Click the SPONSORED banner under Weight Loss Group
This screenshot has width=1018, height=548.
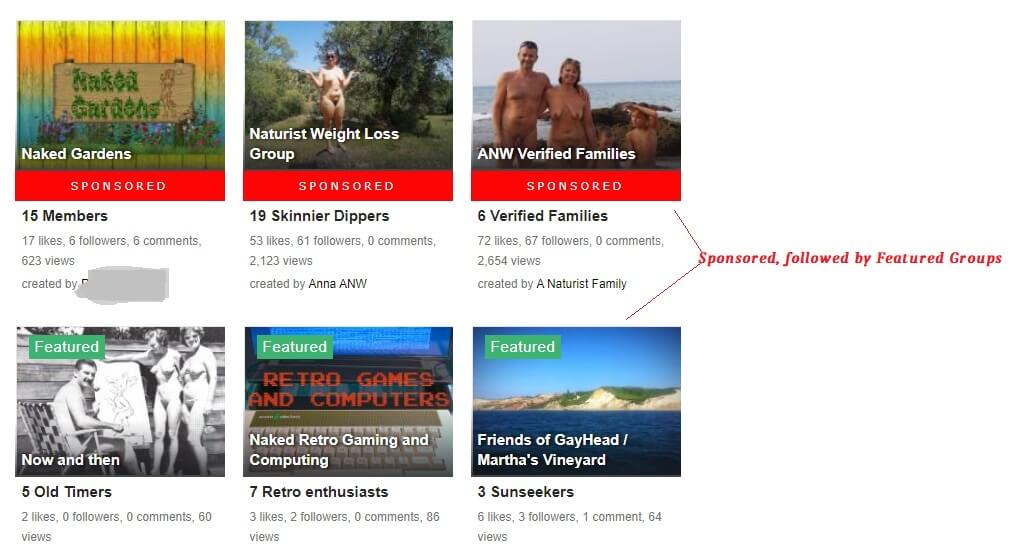click(348, 186)
